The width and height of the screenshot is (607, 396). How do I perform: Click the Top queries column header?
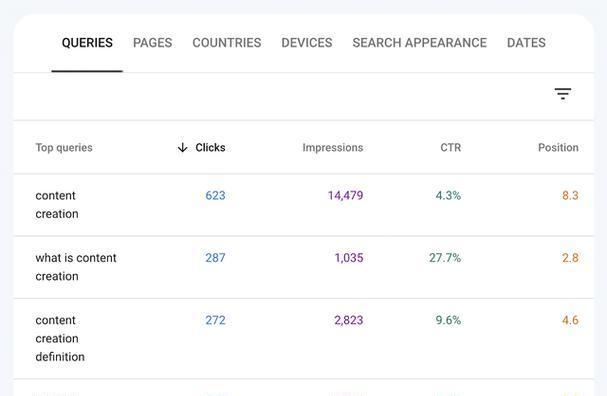(x=64, y=147)
